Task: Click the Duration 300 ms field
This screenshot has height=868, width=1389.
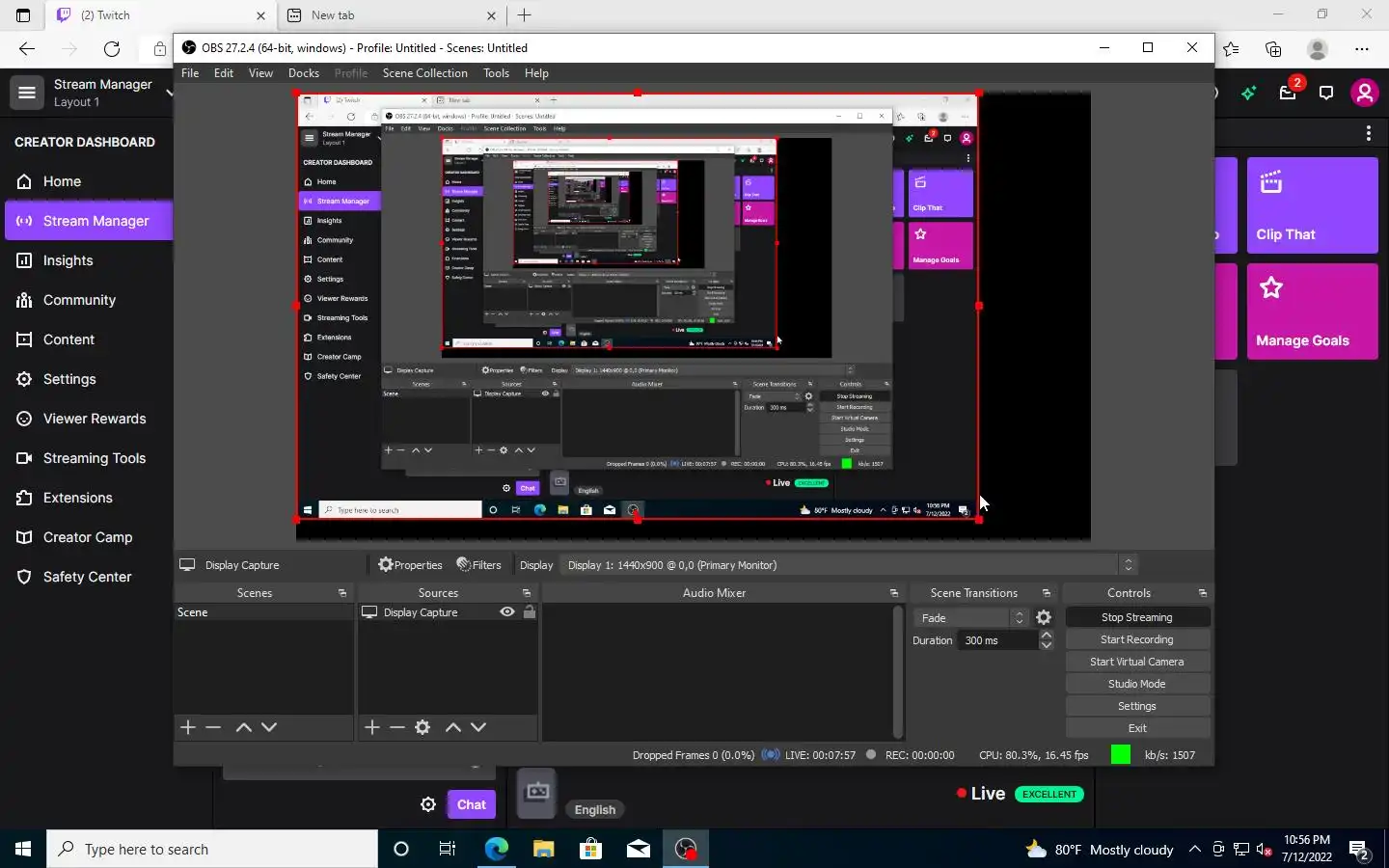Action: pyautogui.click(x=998, y=640)
